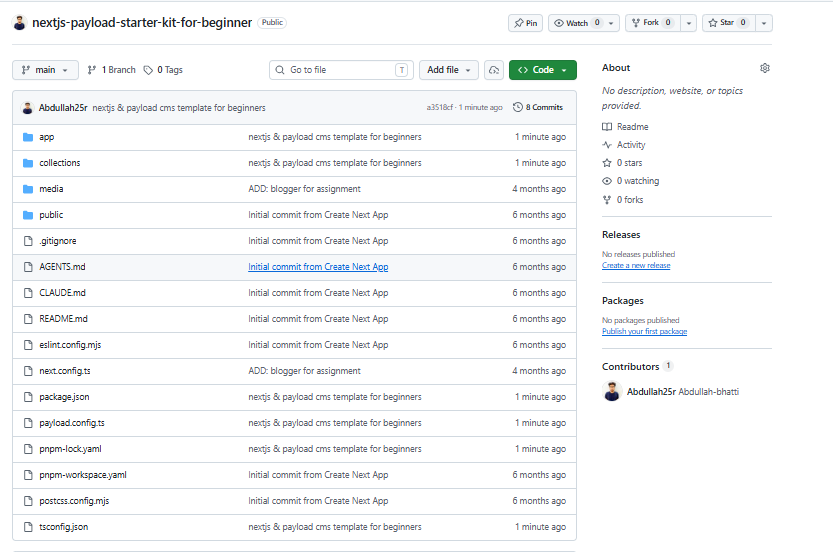Click the file icon beside package.json
The height and width of the screenshot is (552, 833).
pos(28,397)
